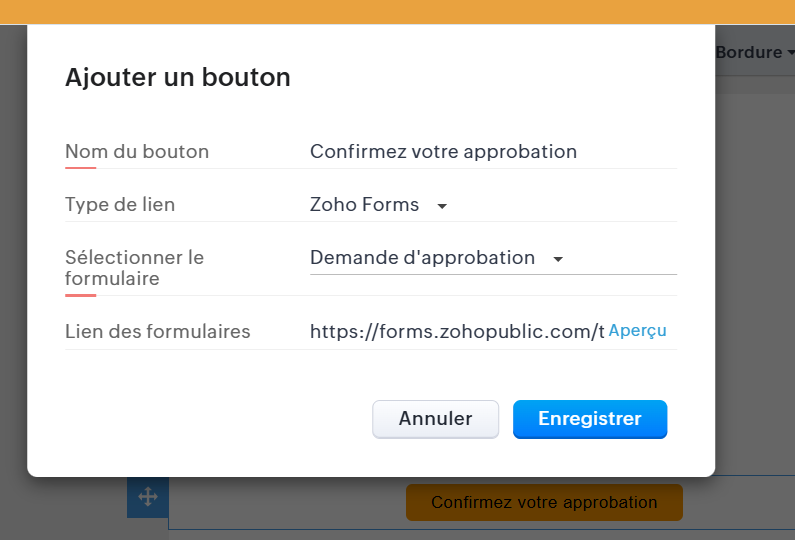Viewport: 795px width, 540px height.
Task: Open the Zoho Forms link type dropdown
Action: (x=378, y=205)
